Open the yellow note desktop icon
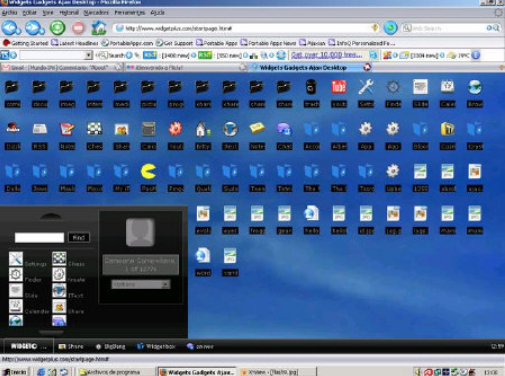The image size is (505, 376). tap(257, 128)
